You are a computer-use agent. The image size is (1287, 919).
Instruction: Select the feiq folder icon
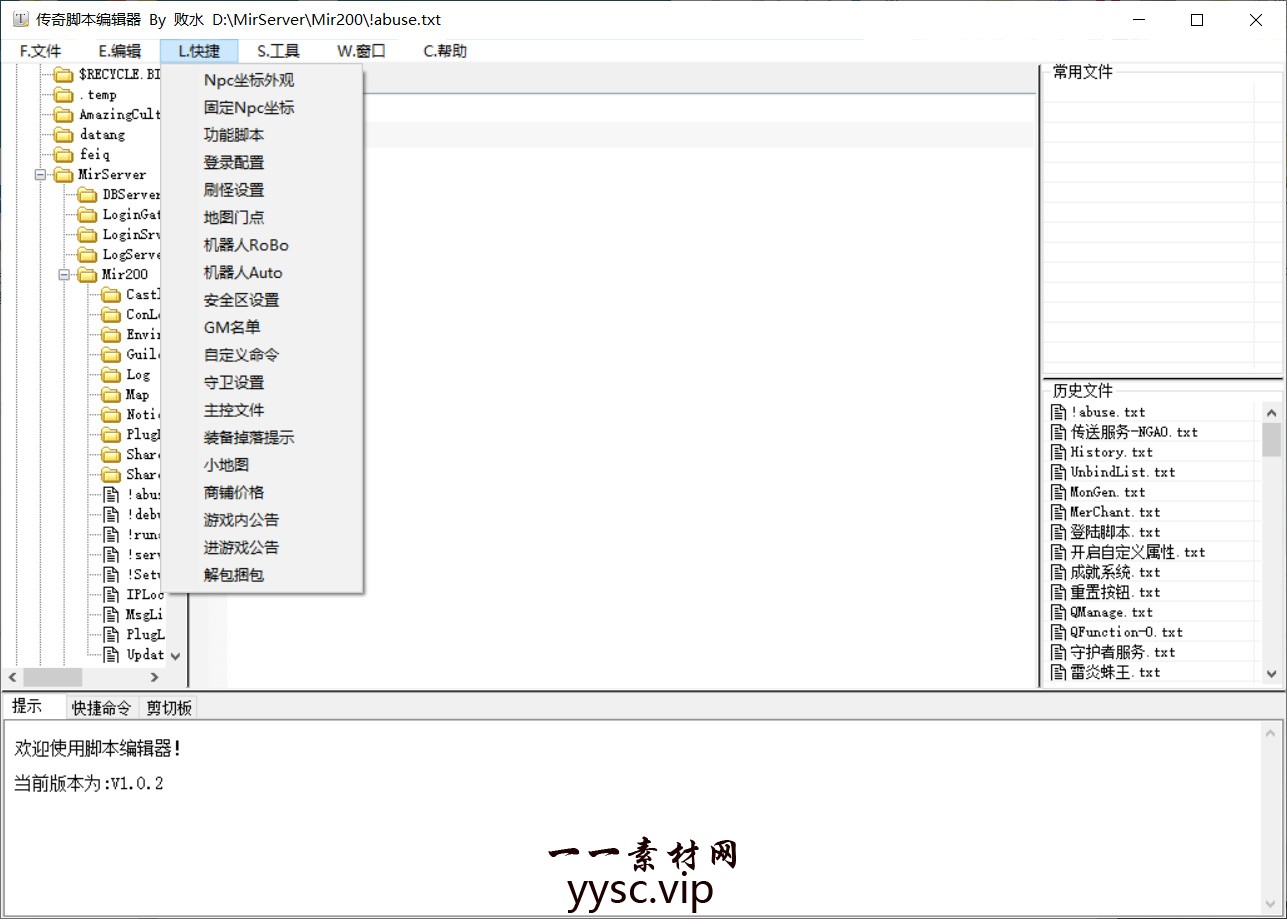pos(64,155)
